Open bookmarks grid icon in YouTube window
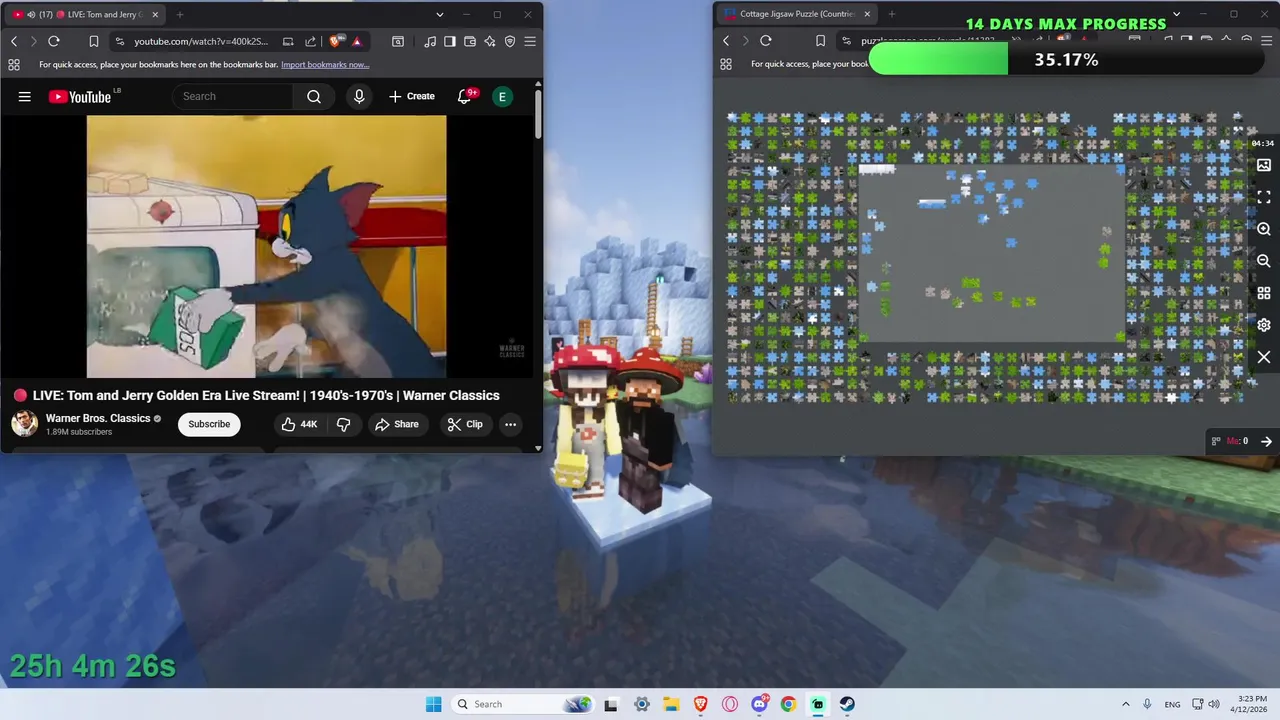The width and height of the screenshot is (1280, 720). (x=14, y=64)
